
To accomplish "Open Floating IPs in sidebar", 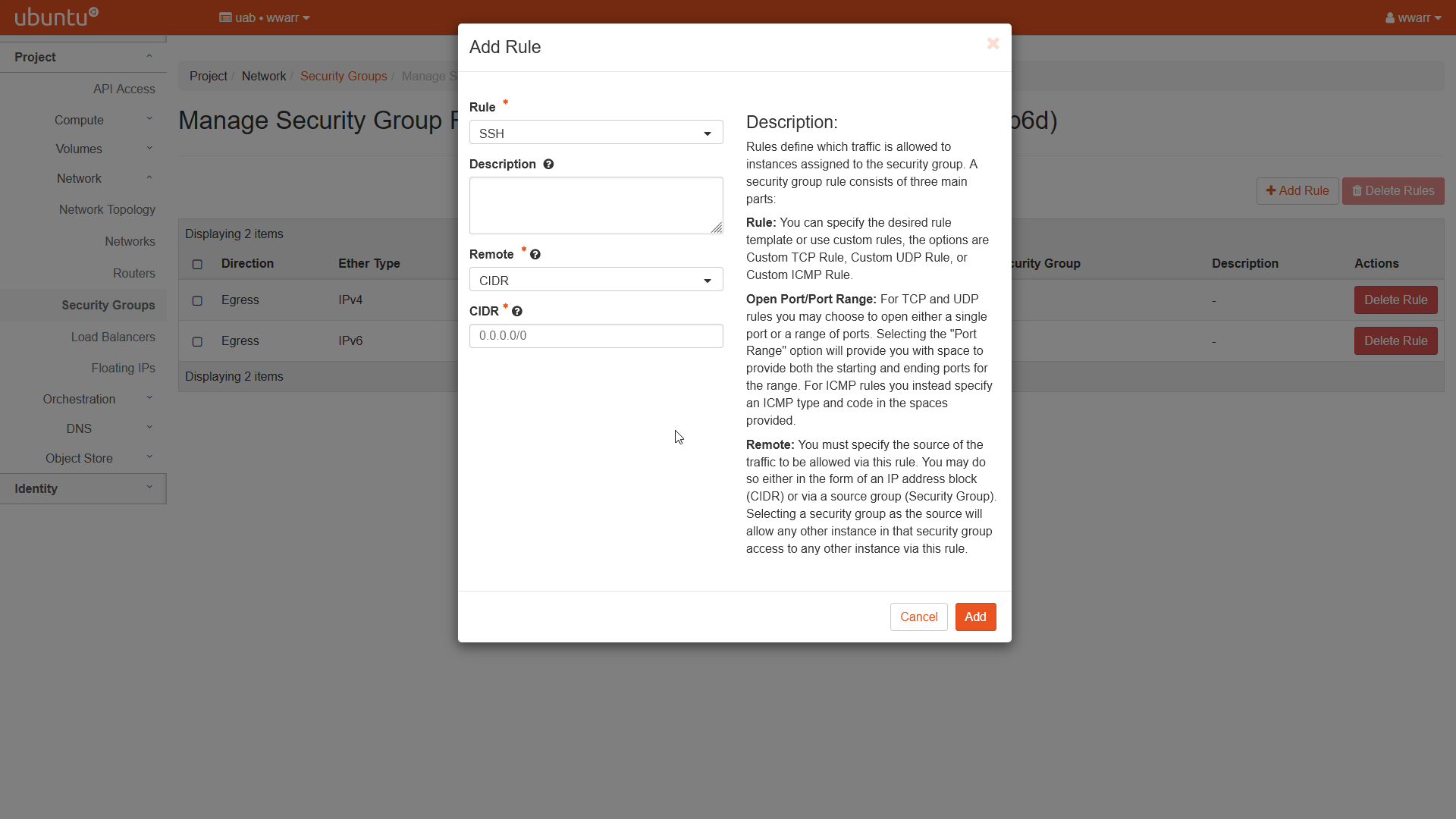I will pyautogui.click(x=123, y=368).
